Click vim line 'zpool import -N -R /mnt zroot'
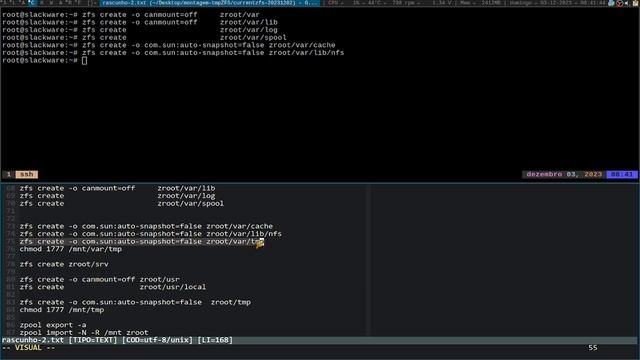Screen dimensions: 640x360 [x=84, y=333]
